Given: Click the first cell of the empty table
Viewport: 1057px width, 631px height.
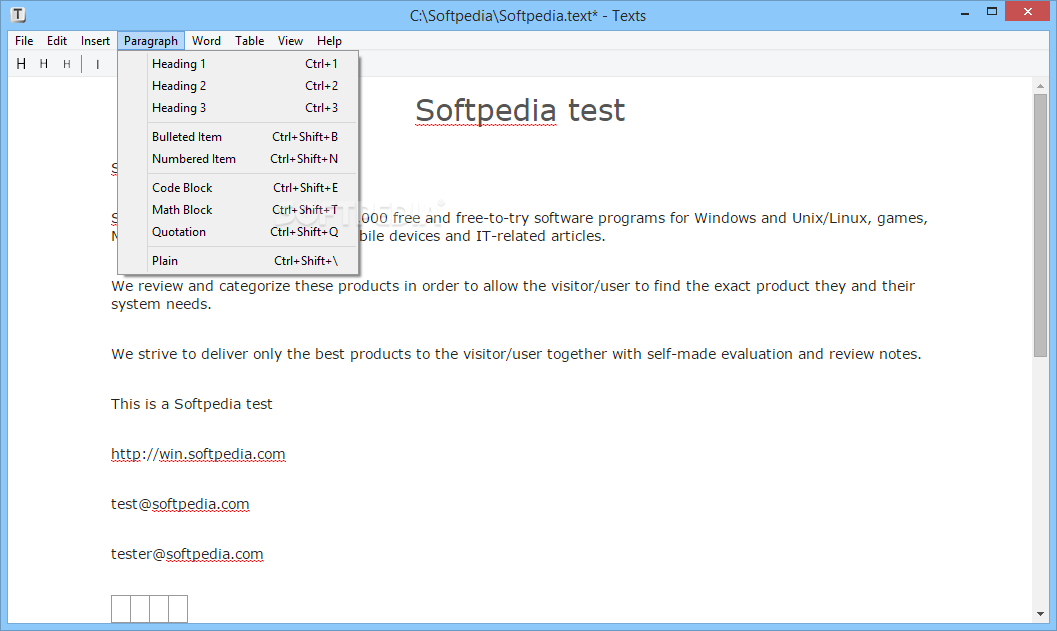Looking at the screenshot, I should point(121,609).
